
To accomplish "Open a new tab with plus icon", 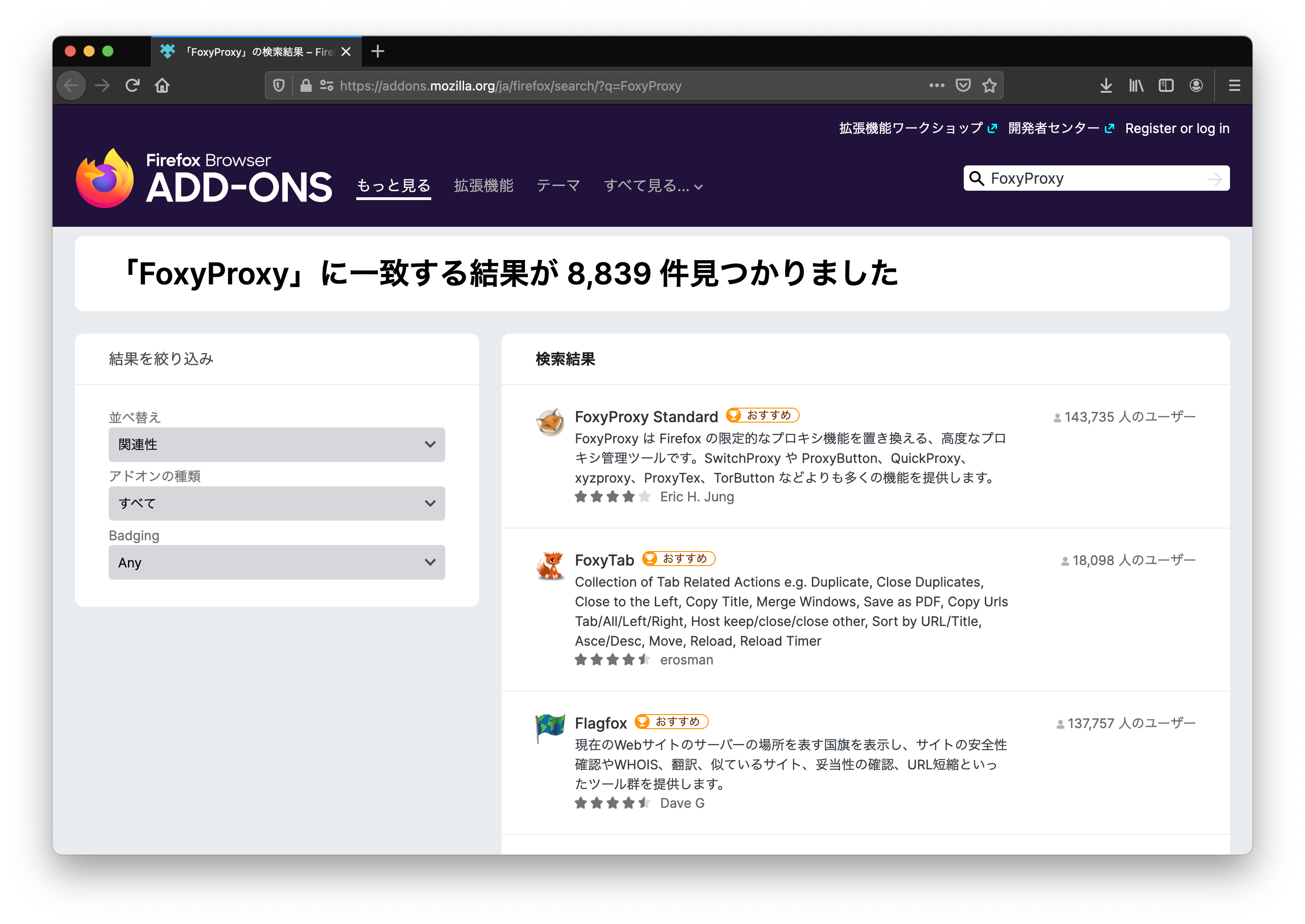I will point(378,52).
